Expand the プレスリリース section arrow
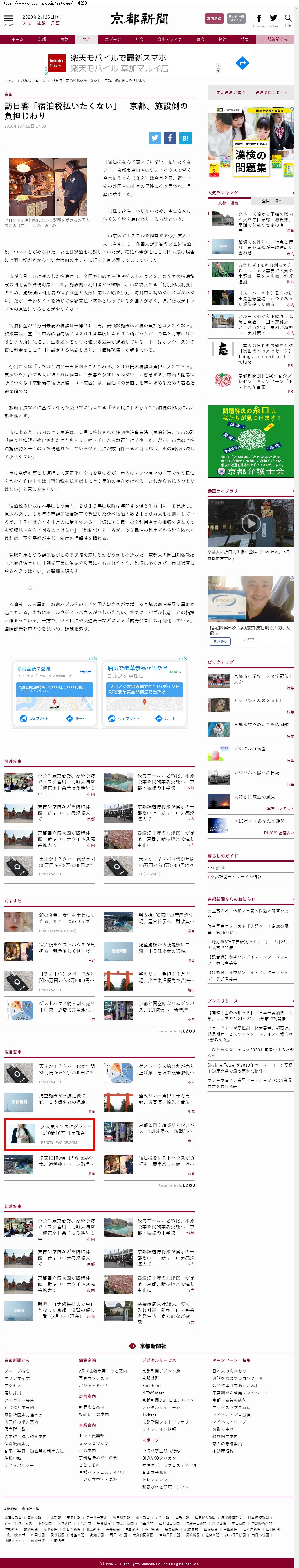 tap(293, 1001)
